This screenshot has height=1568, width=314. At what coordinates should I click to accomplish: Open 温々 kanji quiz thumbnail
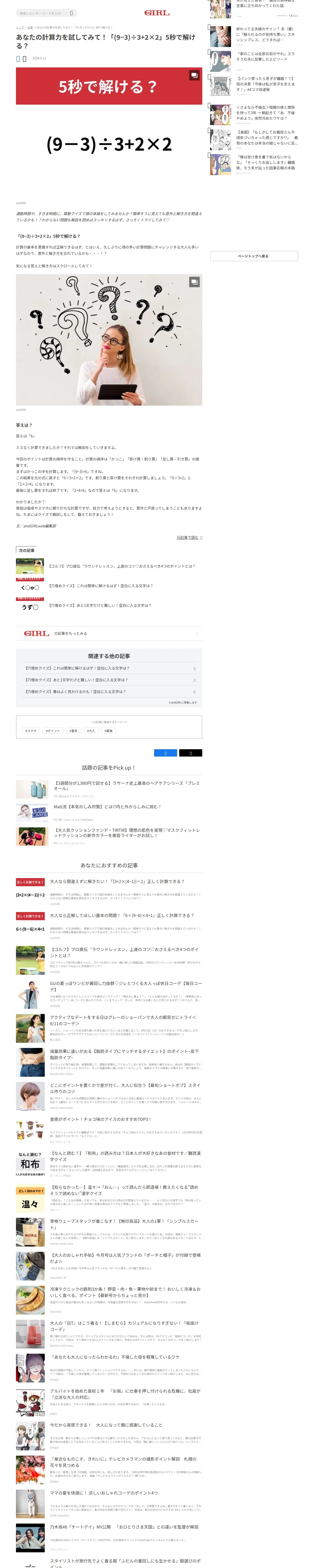click(x=31, y=1198)
